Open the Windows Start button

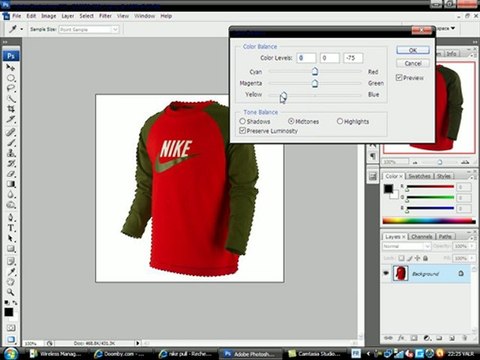click(11, 353)
